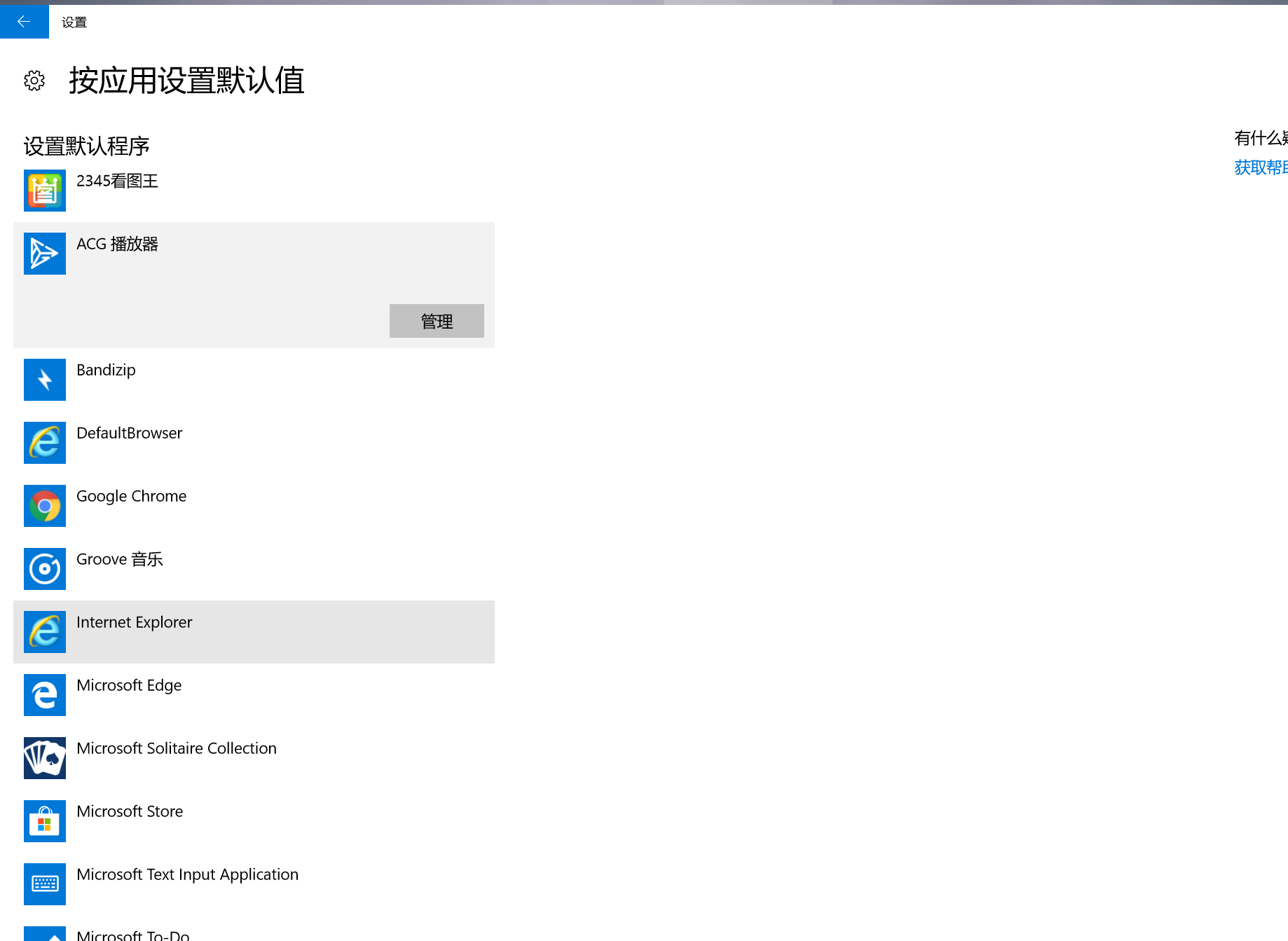Click the settings gear icon
This screenshot has height=941, width=1288.
click(x=34, y=81)
